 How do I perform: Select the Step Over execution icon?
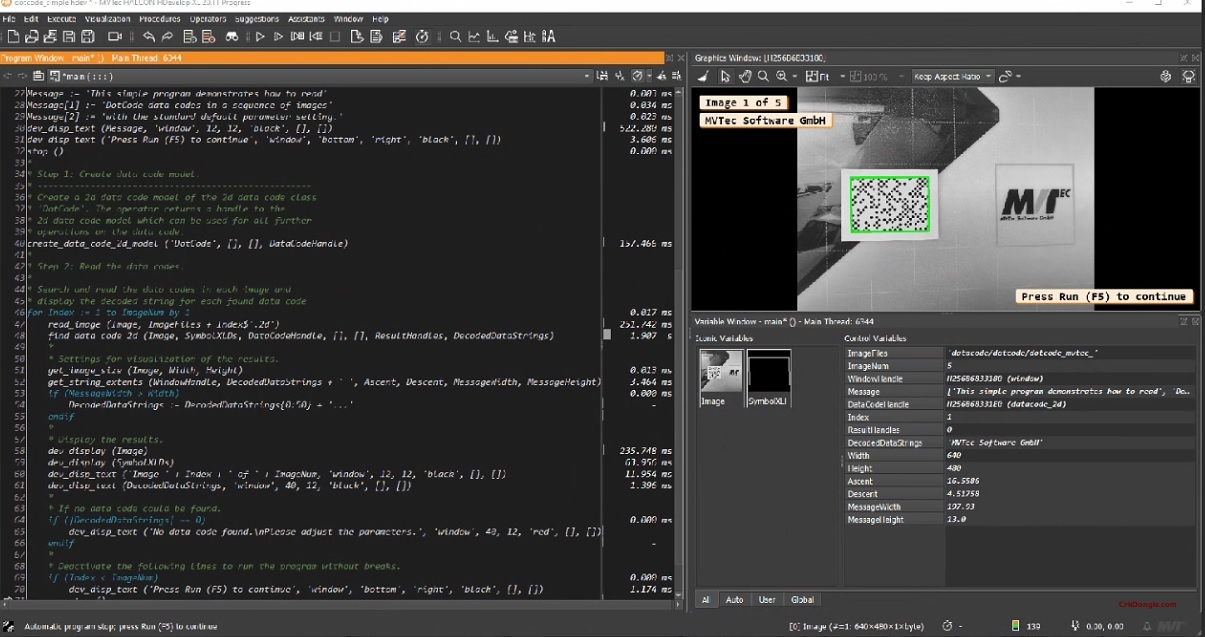[x=280, y=36]
